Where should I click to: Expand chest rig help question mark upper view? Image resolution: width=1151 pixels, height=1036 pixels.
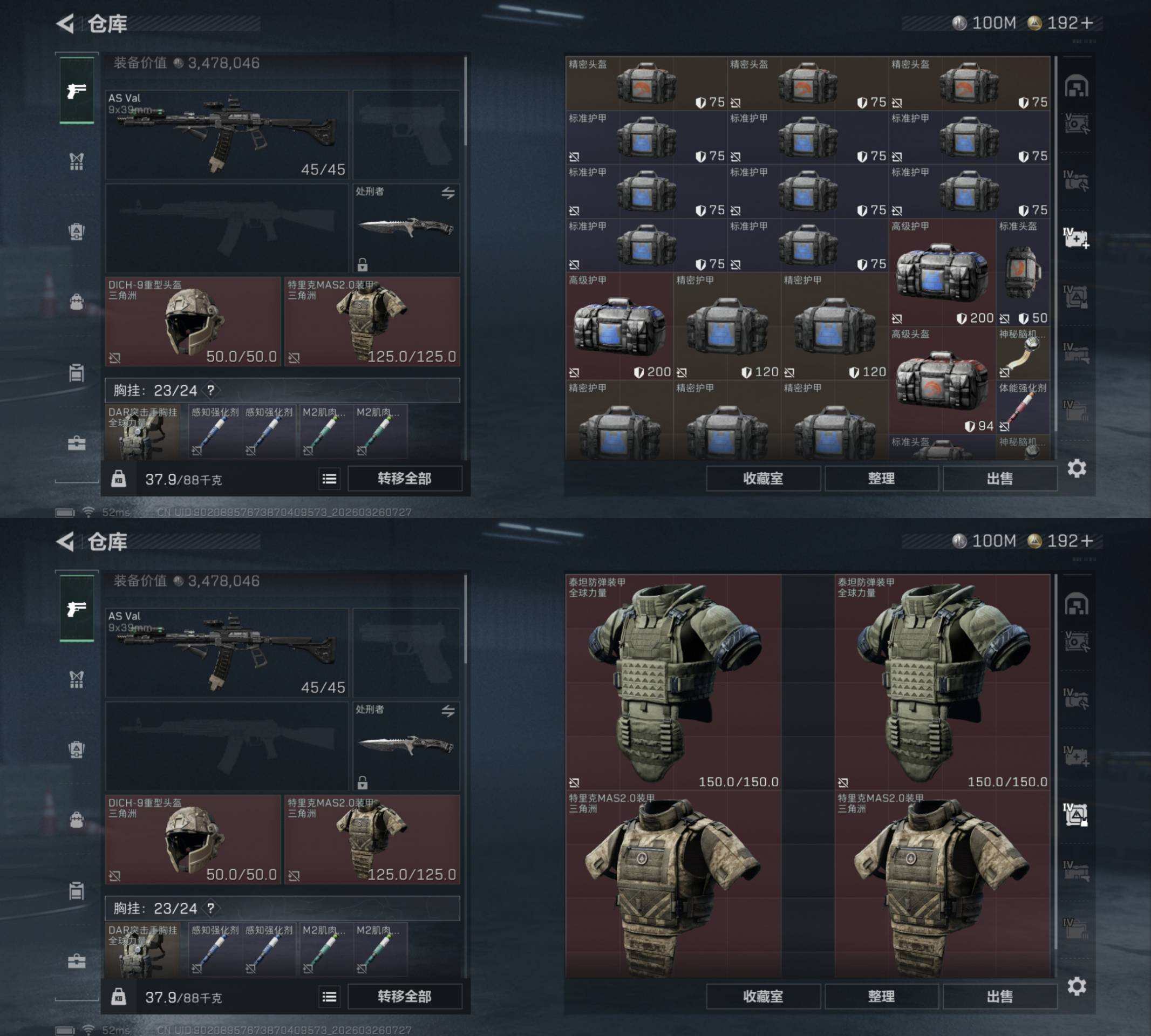coord(210,391)
